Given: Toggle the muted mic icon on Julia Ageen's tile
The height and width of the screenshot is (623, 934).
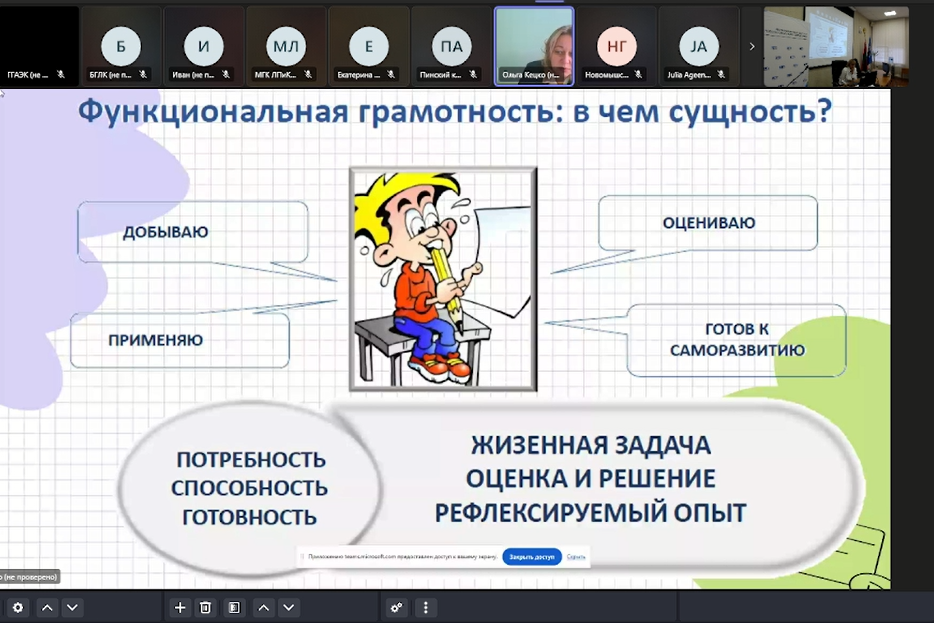Looking at the screenshot, I should tap(720, 74).
